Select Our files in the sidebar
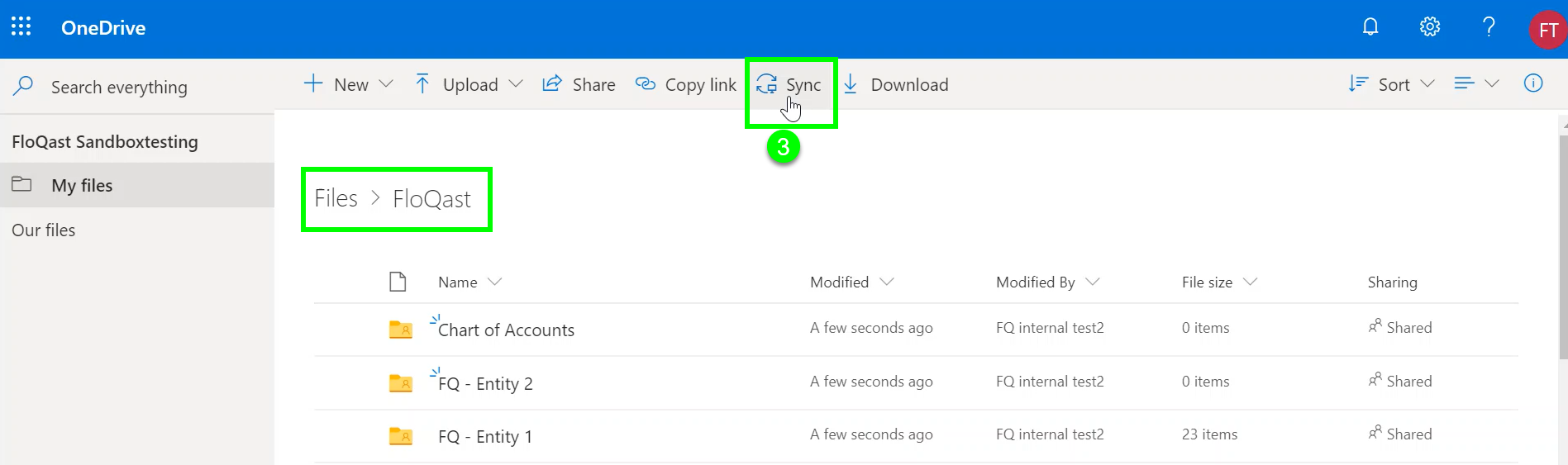 pos(44,230)
